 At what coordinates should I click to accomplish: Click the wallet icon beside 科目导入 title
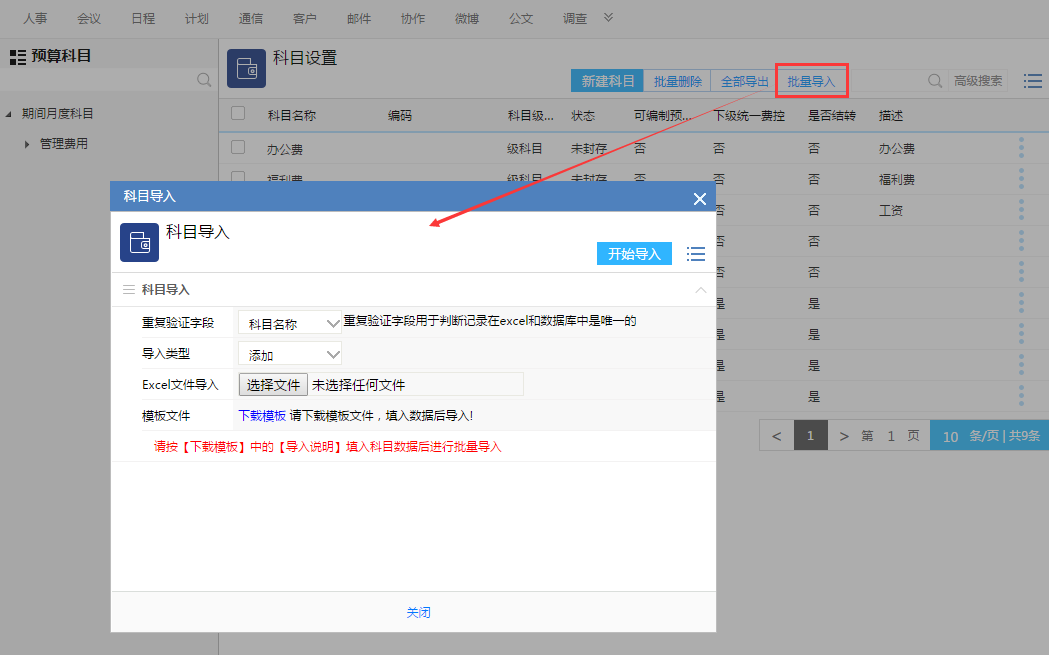tap(139, 242)
